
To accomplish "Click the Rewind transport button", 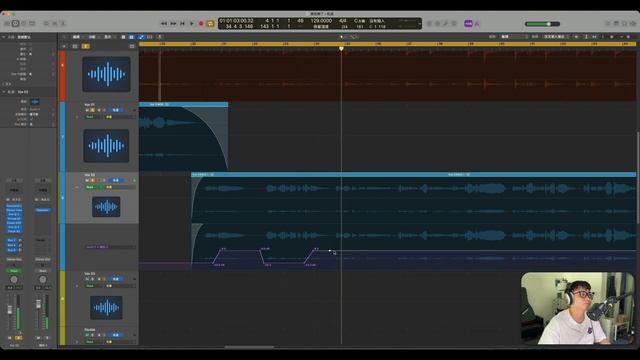I will pos(164,24).
